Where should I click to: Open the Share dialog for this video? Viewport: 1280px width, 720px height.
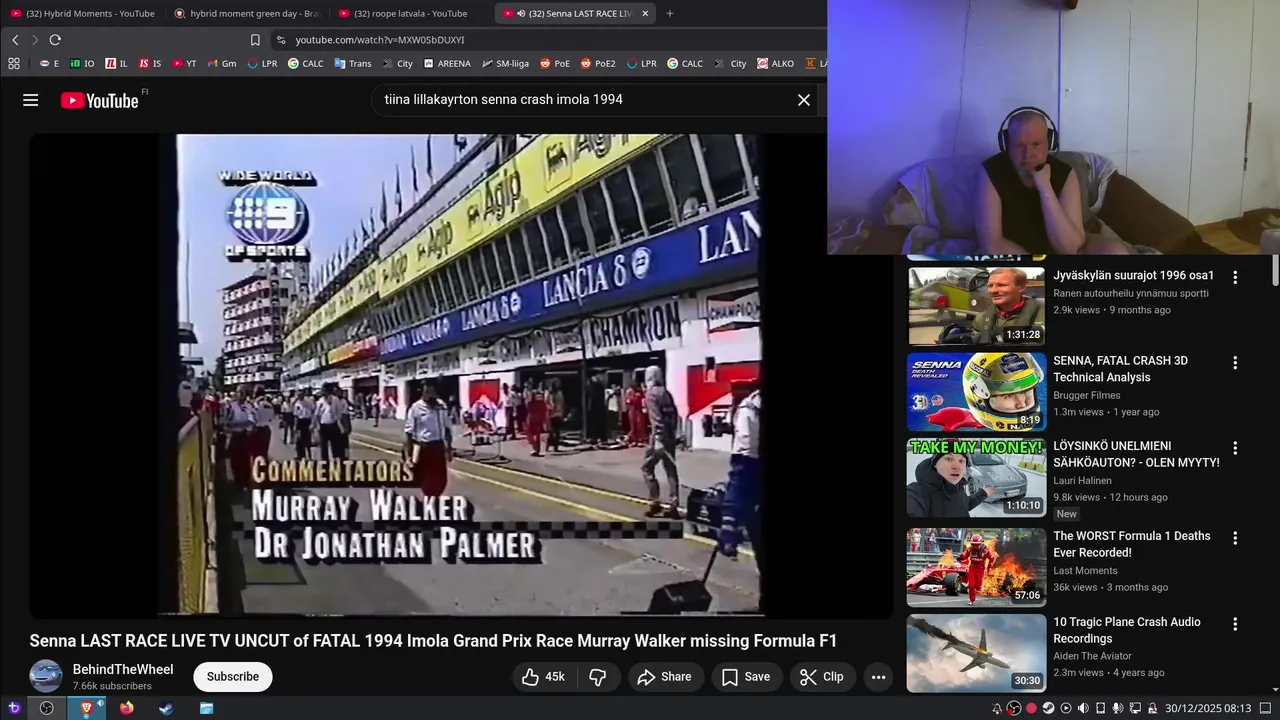tap(665, 677)
